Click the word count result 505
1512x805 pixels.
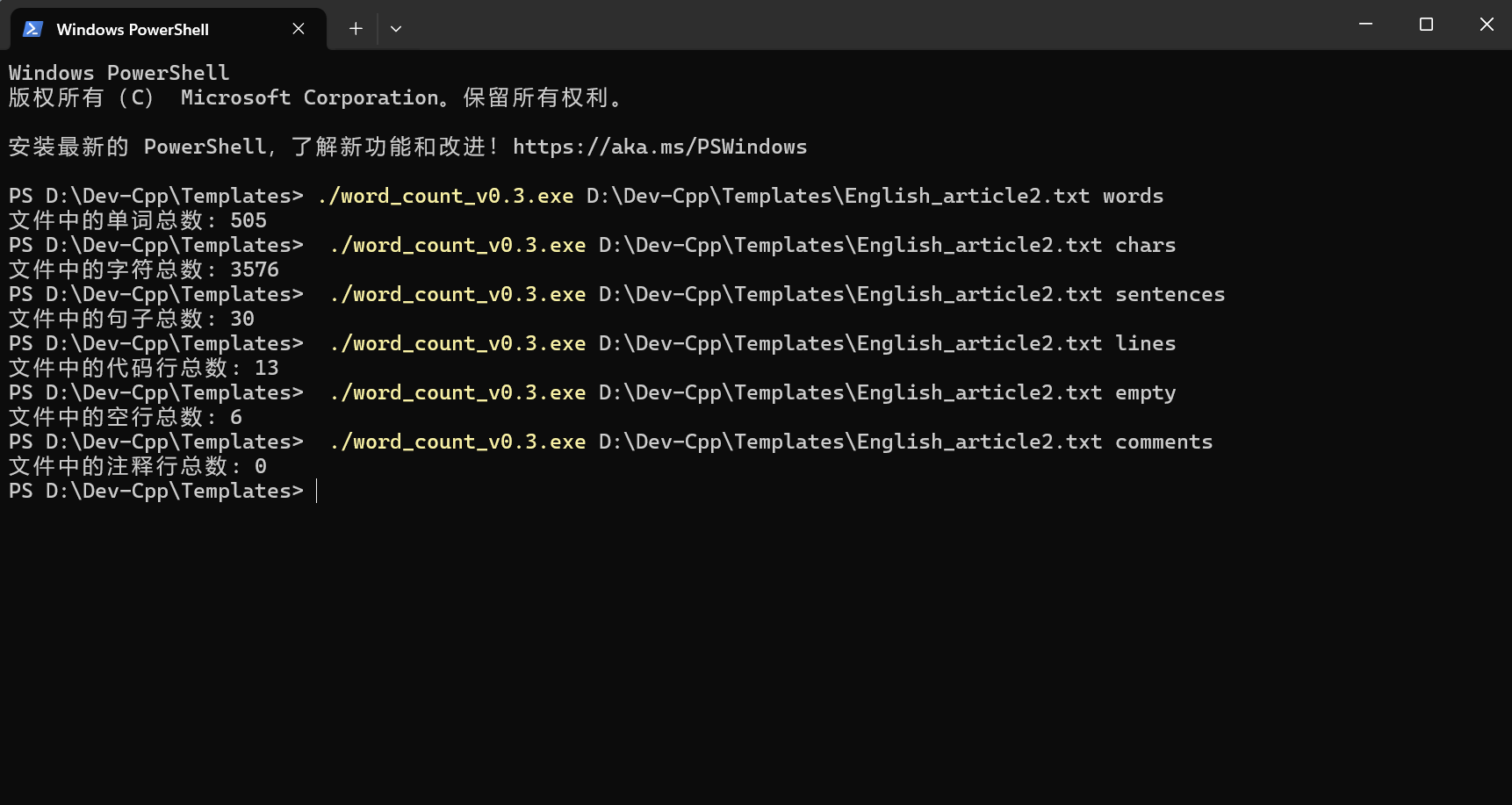click(248, 220)
